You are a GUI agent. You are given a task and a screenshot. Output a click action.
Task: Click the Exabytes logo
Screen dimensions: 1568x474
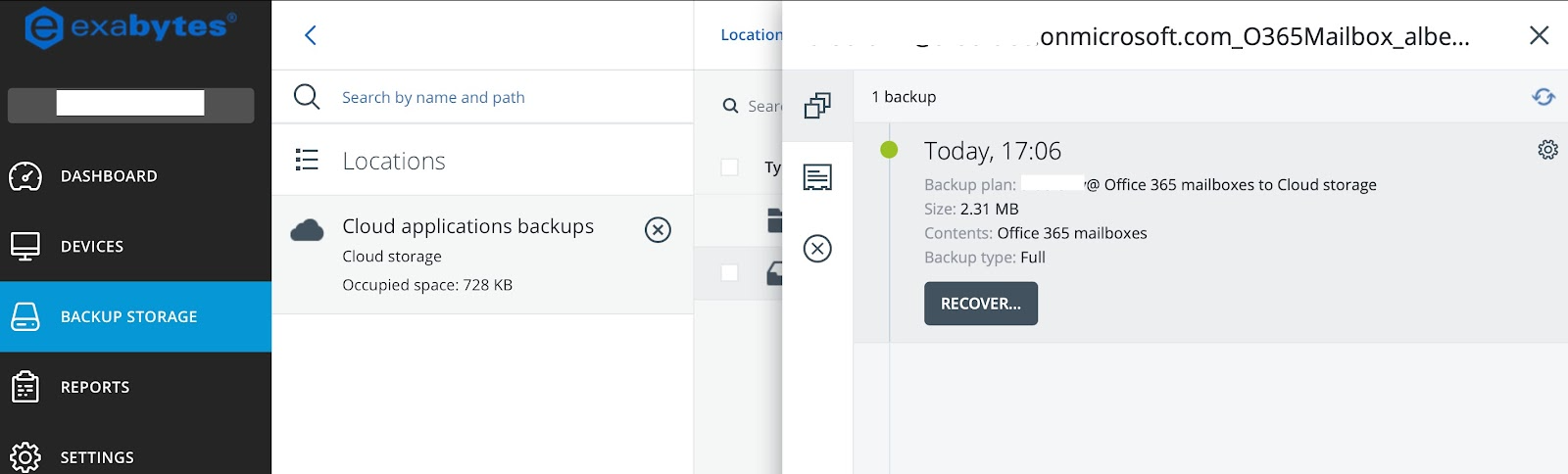point(130,27)
